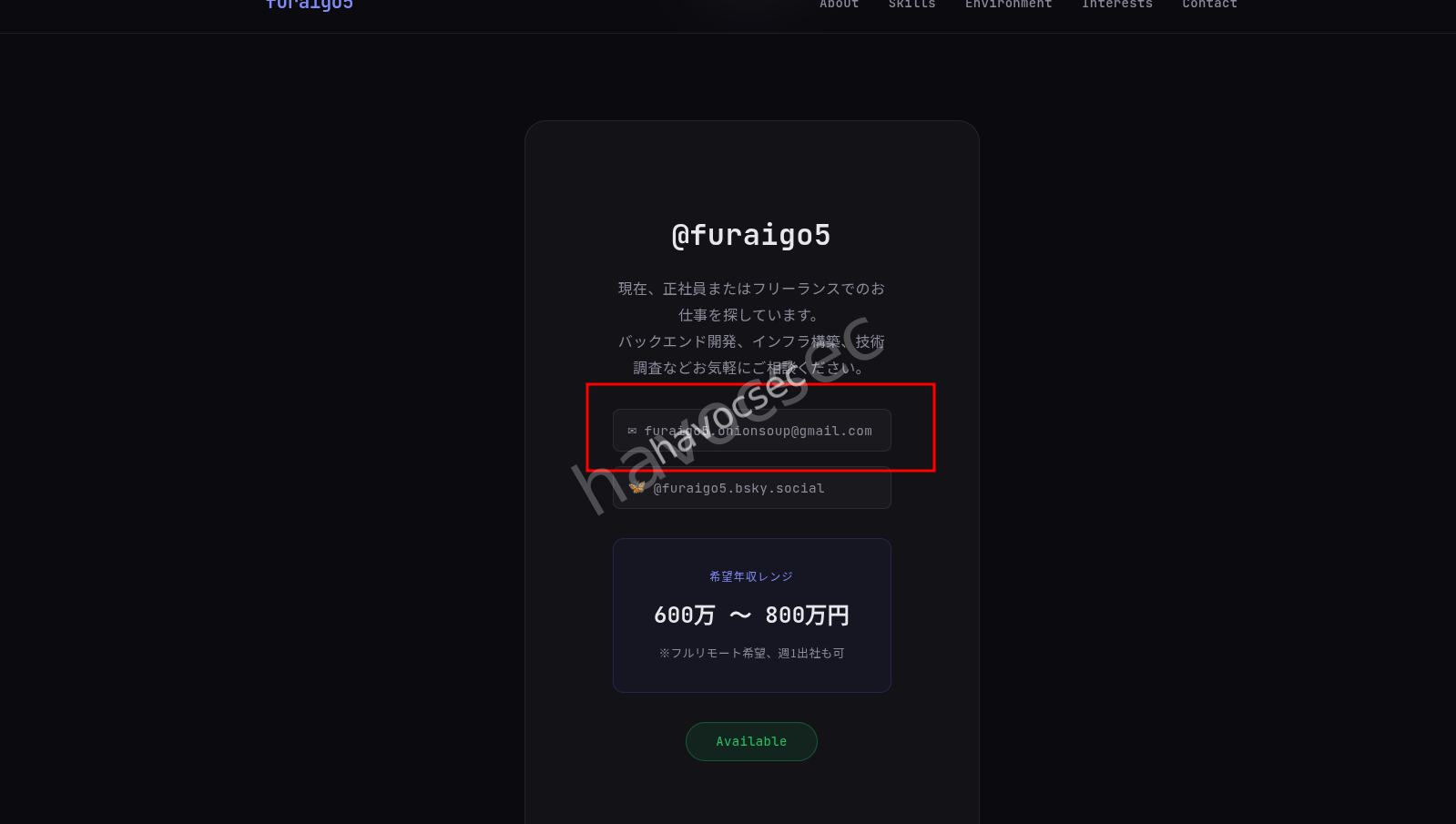Image resolution: width=1456 pixels, height=824 pixels.
Task: Click the green Available status badge
Action: [751, 741]
